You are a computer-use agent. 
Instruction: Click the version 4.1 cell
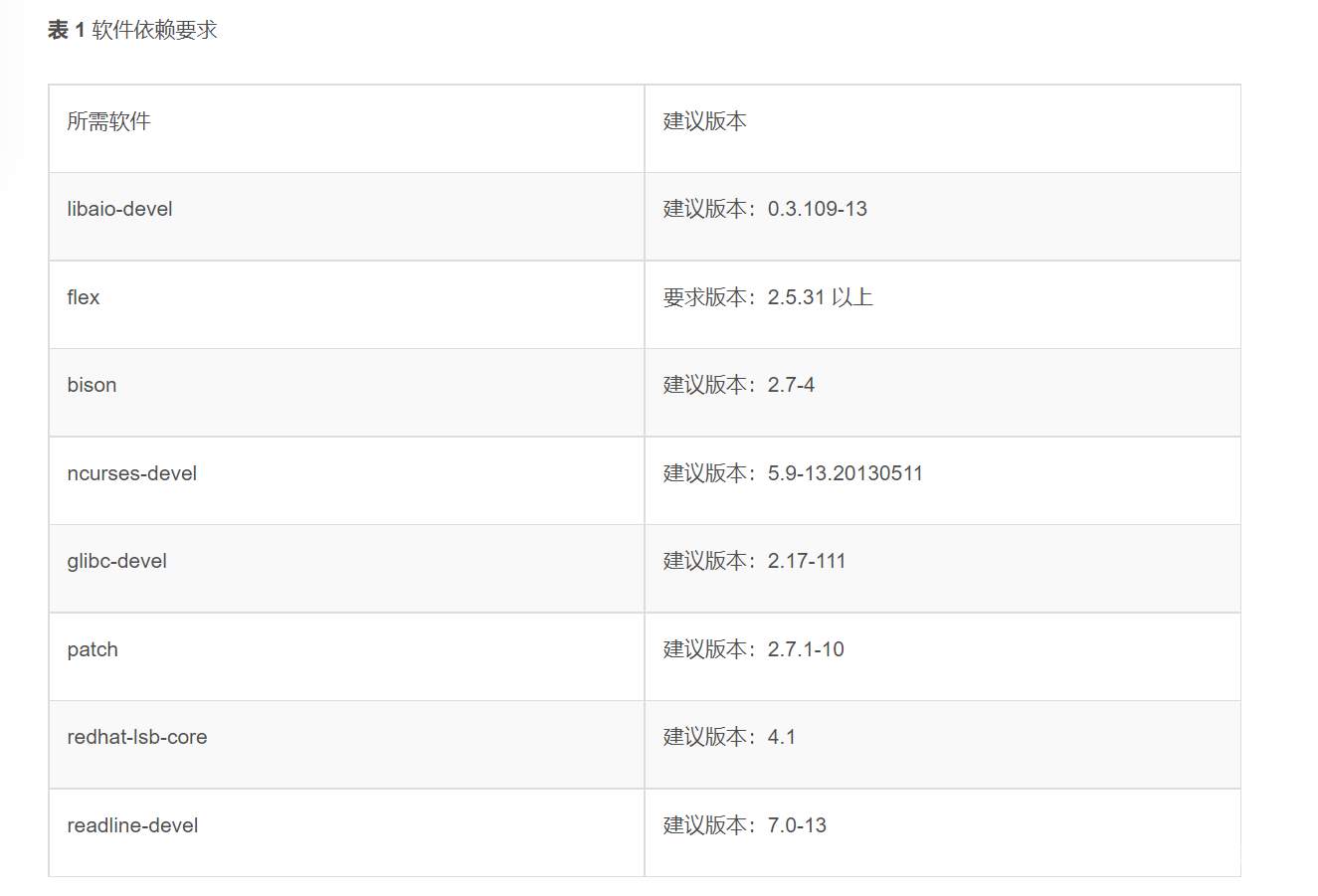coord(729,737)
